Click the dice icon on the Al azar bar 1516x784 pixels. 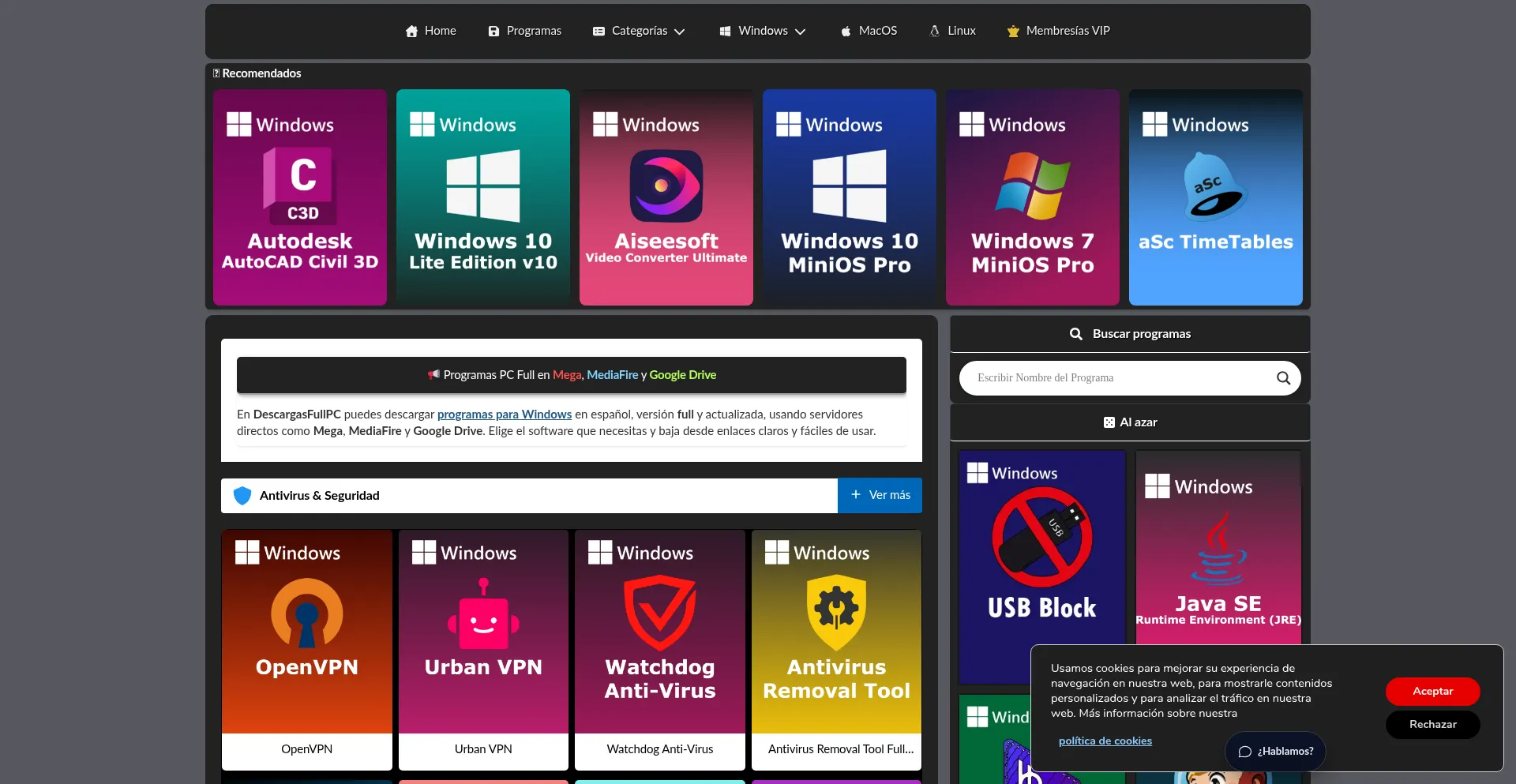point(1109,422)
